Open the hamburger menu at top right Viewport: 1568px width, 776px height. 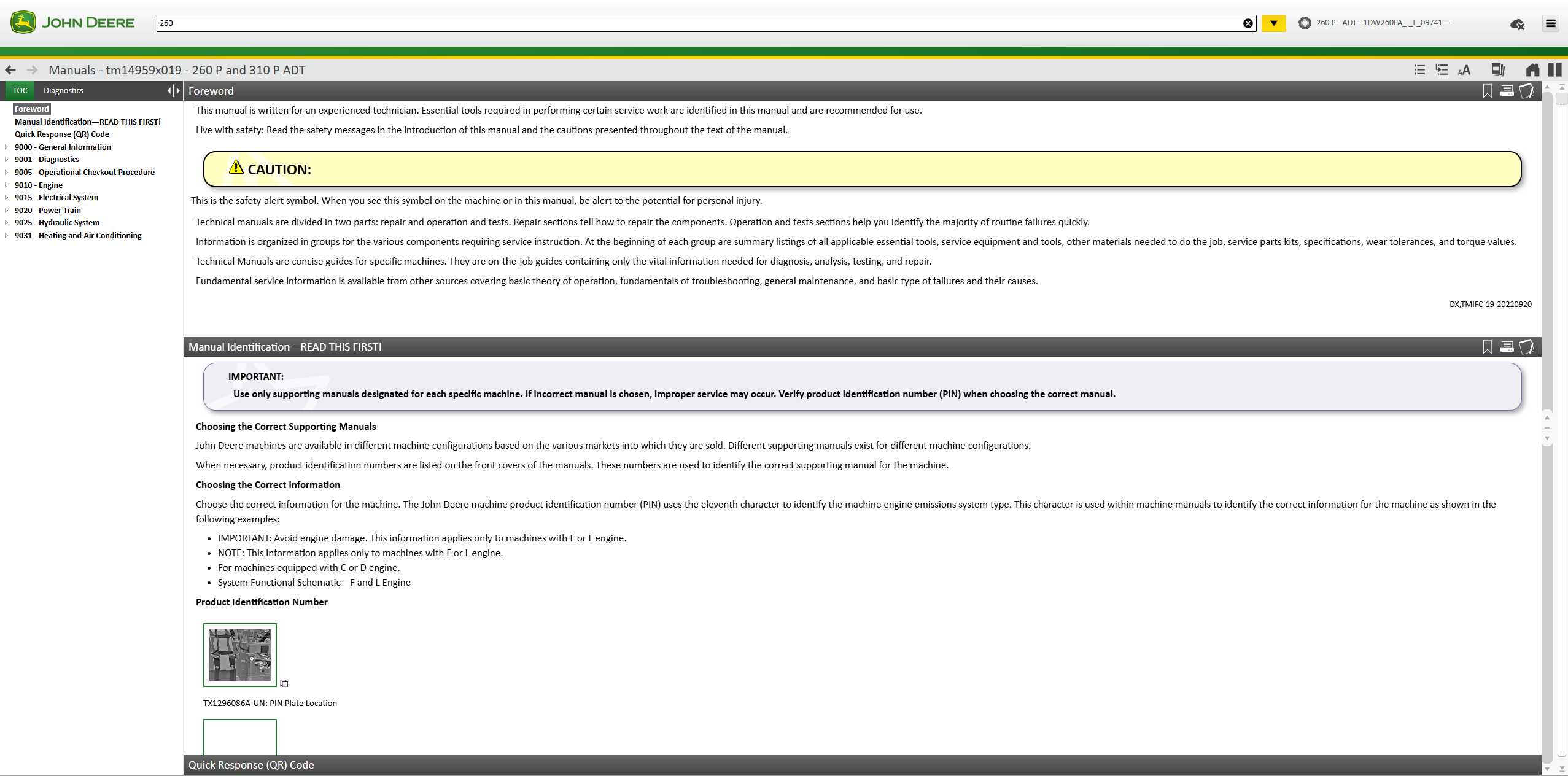[x=1551, y=23]
